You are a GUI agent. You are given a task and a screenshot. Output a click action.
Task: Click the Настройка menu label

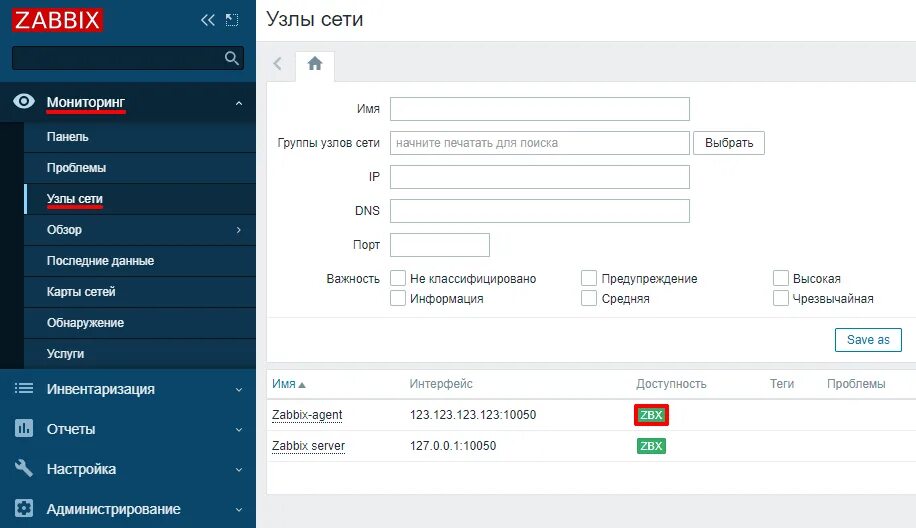[x=81, y=469]
